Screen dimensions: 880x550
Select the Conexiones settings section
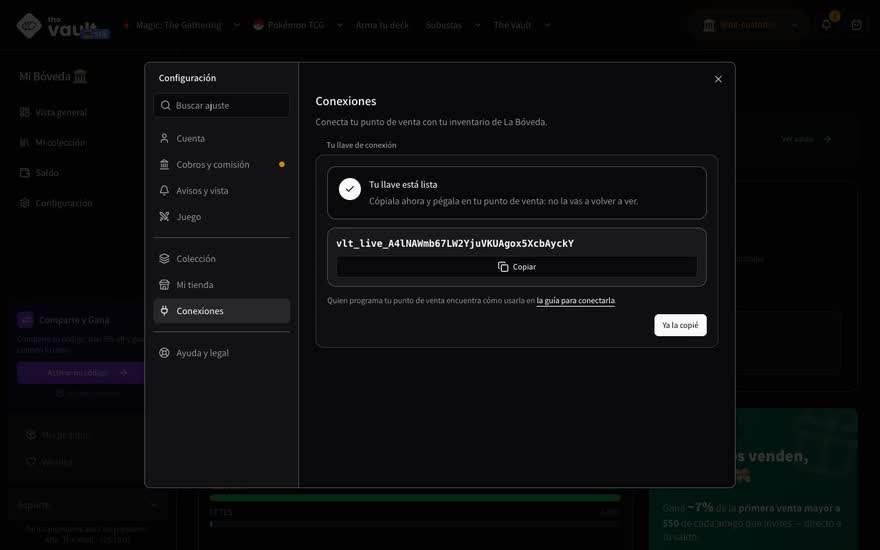tap(222, 311)
